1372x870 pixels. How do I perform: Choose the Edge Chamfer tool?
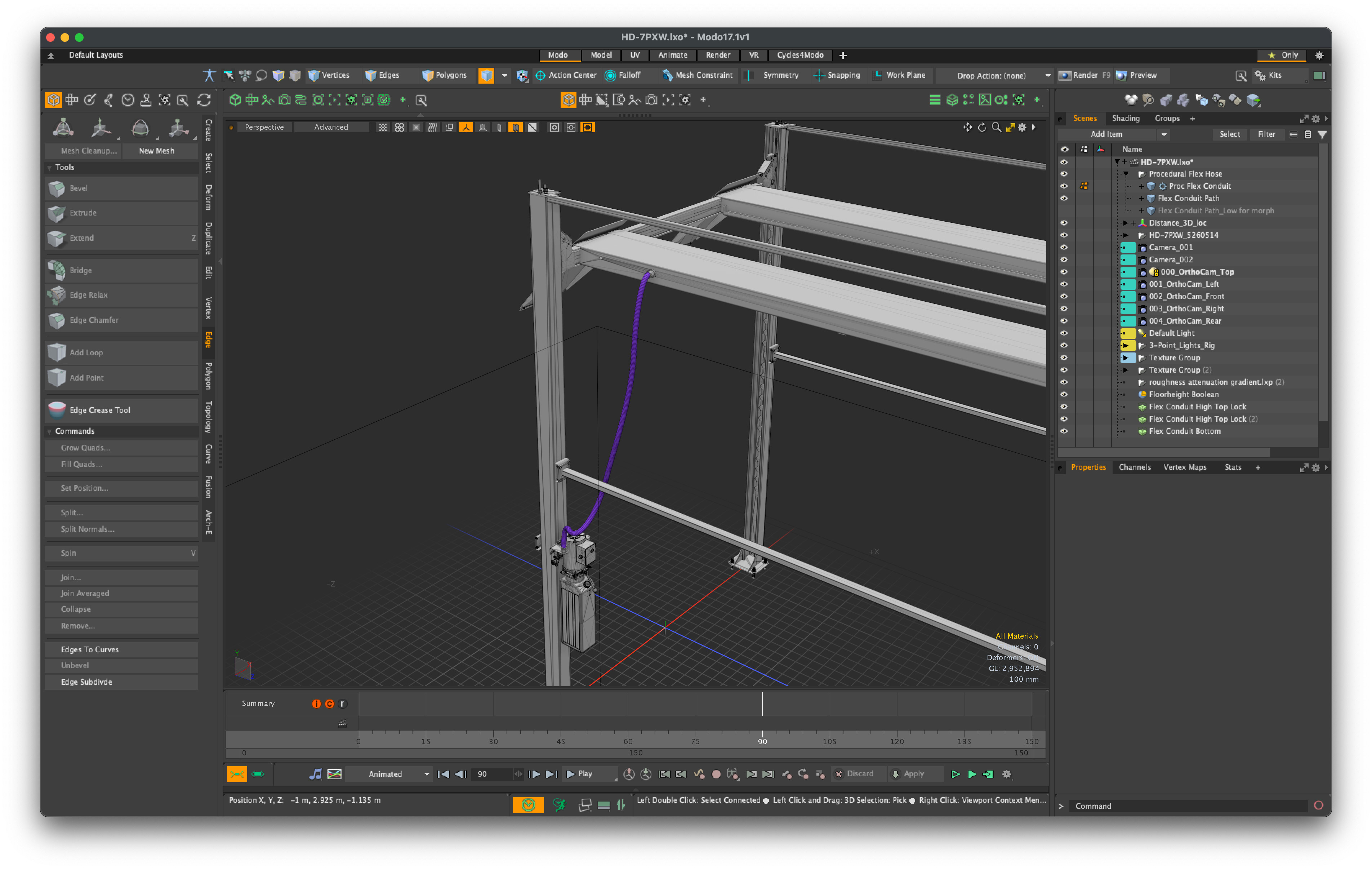click(121, 320)
